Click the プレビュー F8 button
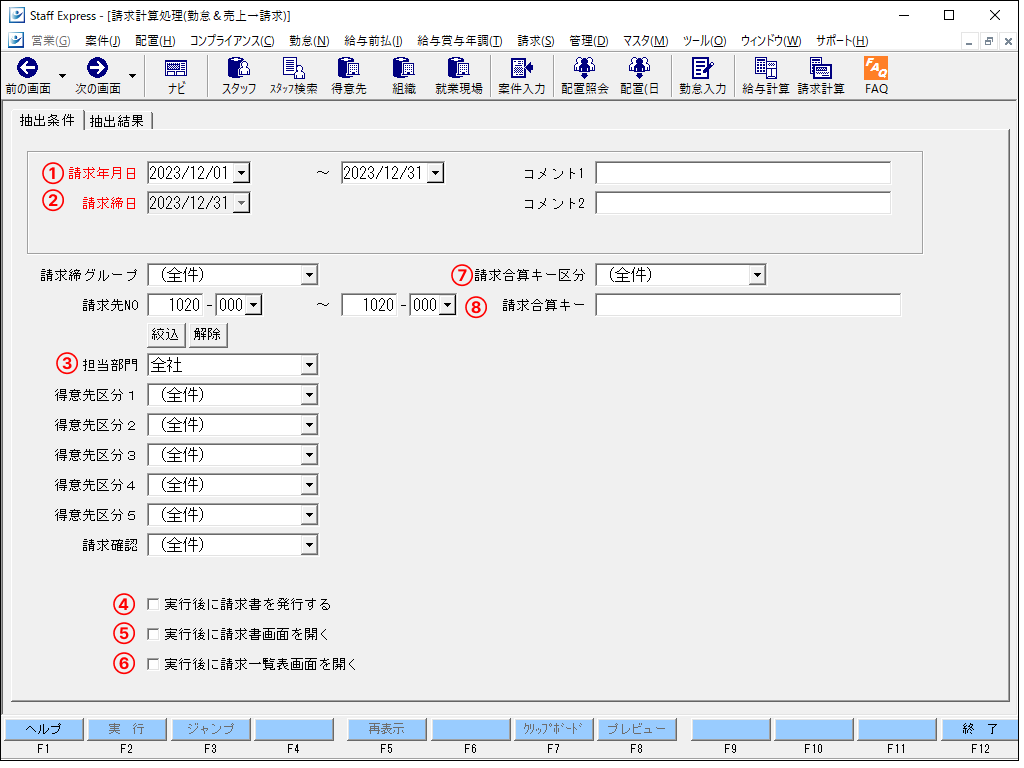 pos(636,729)
